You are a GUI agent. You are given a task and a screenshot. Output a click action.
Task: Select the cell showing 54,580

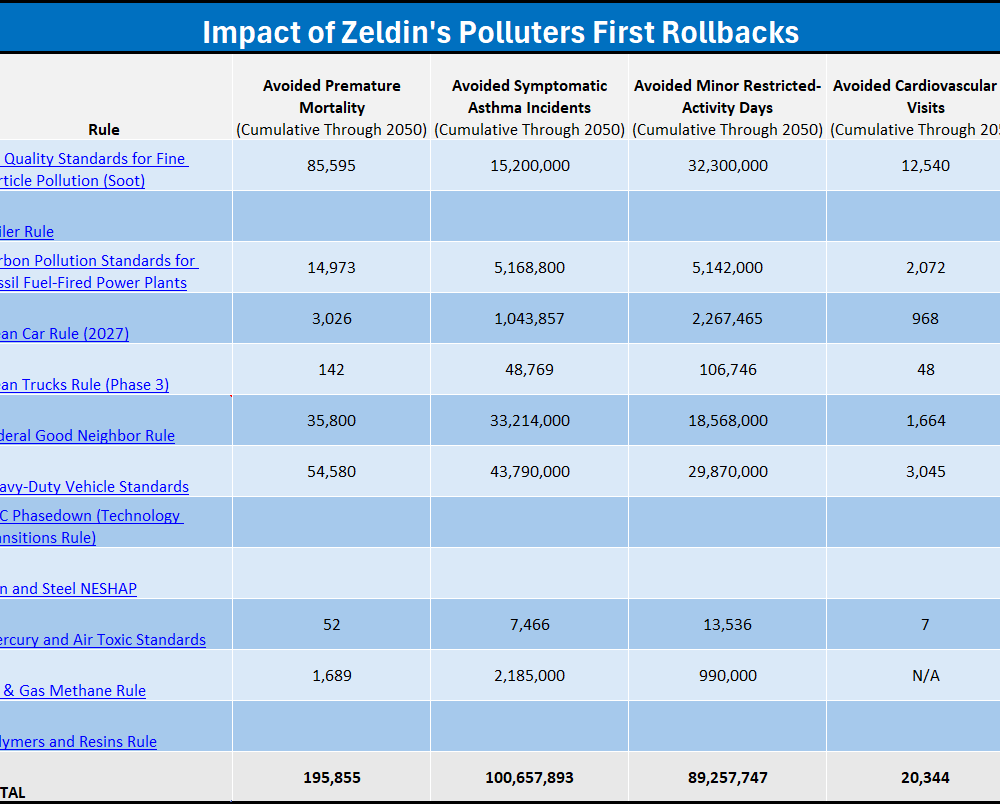pyautogui.click(x=332, y=471)
